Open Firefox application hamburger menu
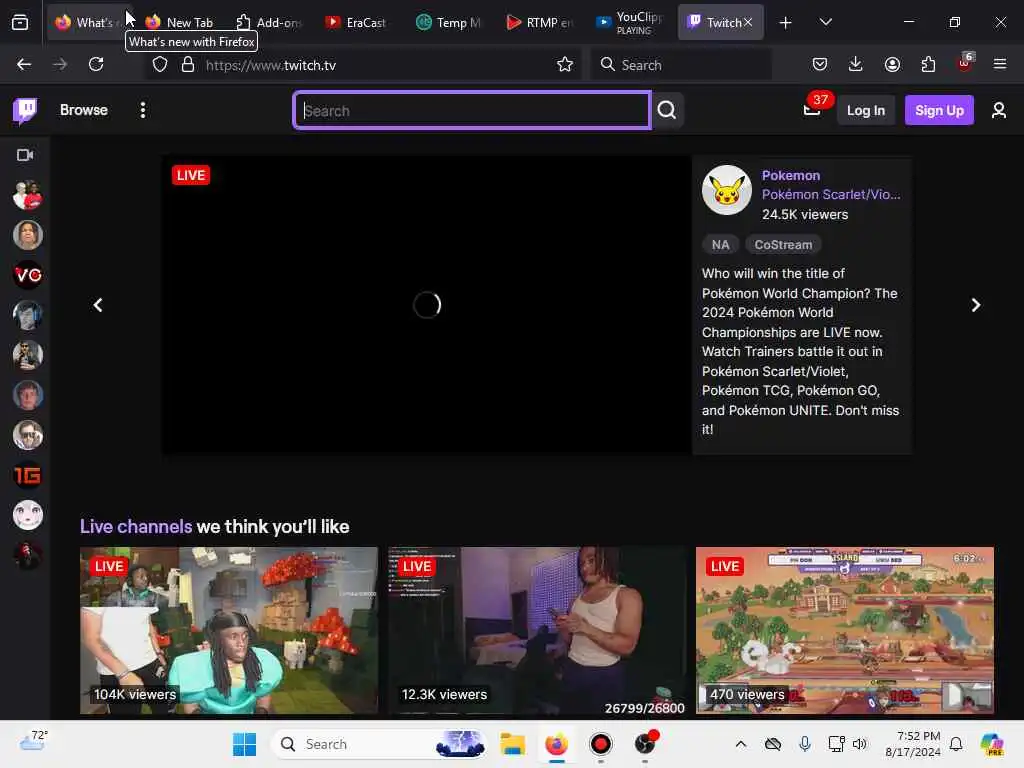Viewport: 1024px width, 768px height. tap(1000, 65)
